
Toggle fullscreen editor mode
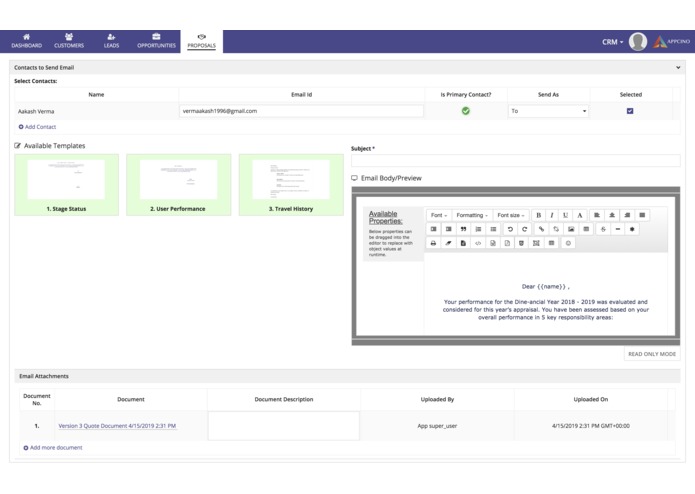[x=536, y=243]
